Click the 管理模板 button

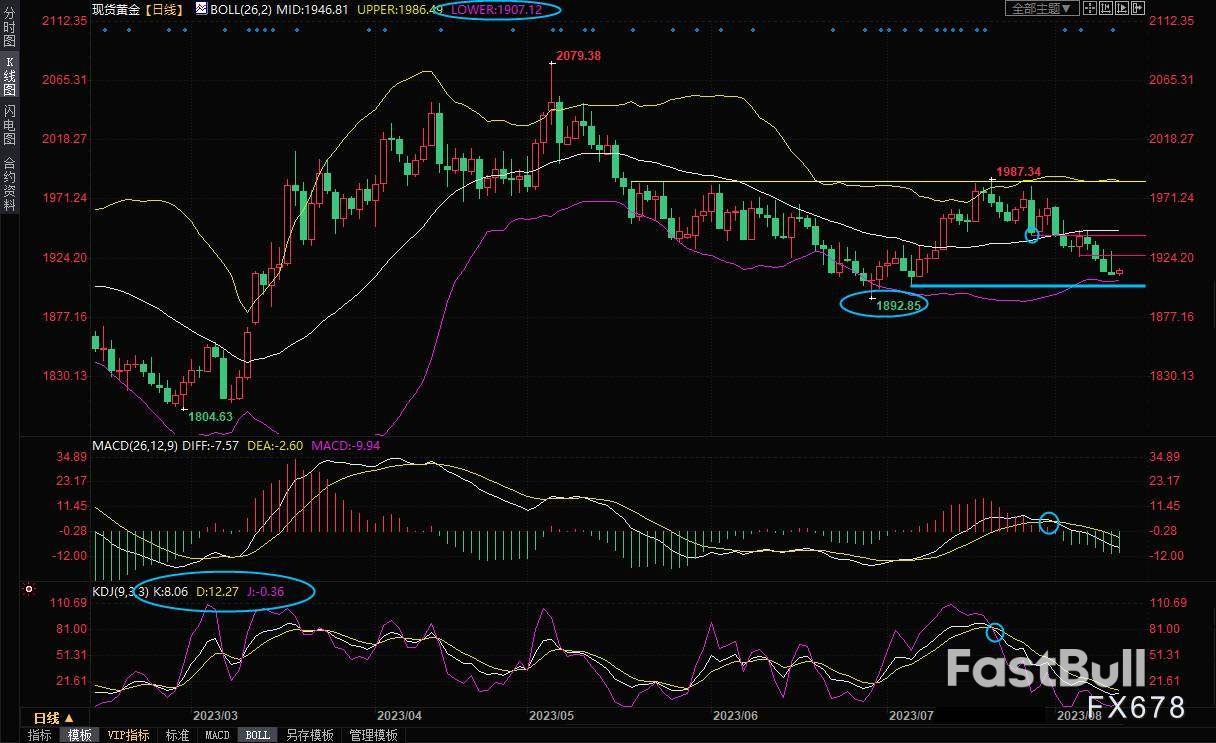click(373, 735)
